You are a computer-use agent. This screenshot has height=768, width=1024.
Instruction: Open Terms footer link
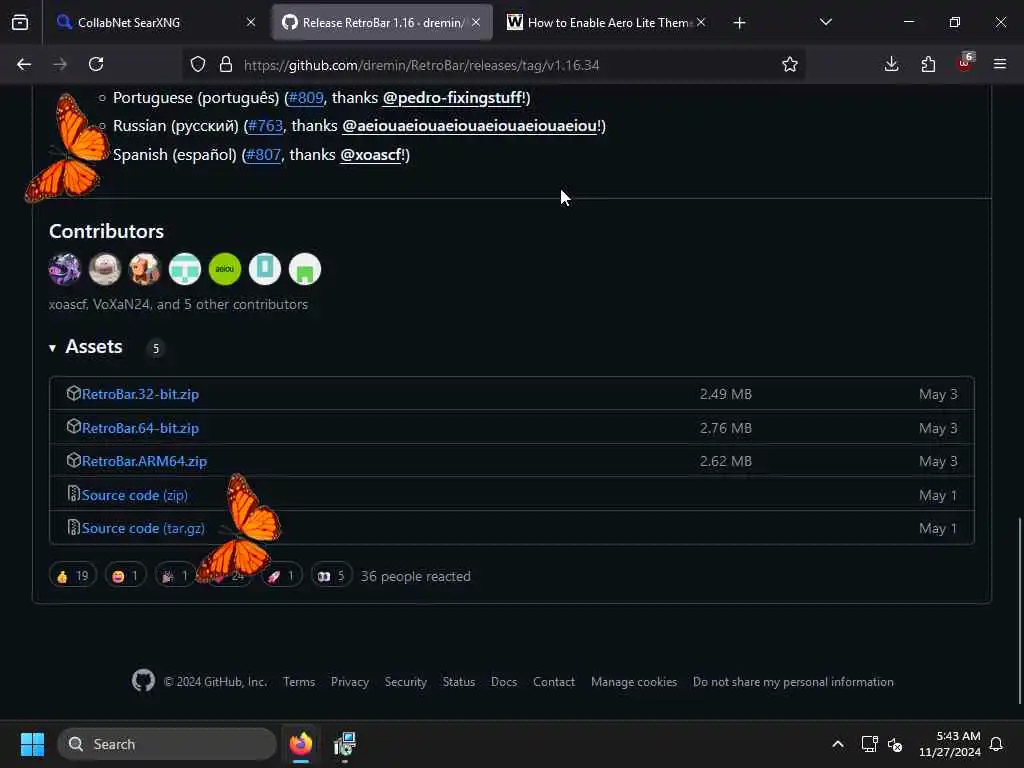299,682
